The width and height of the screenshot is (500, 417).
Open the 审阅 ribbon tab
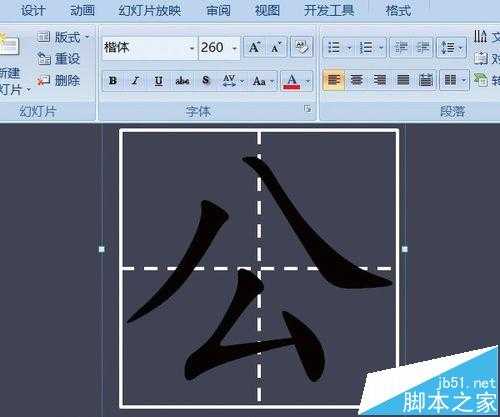click(218, 10)
